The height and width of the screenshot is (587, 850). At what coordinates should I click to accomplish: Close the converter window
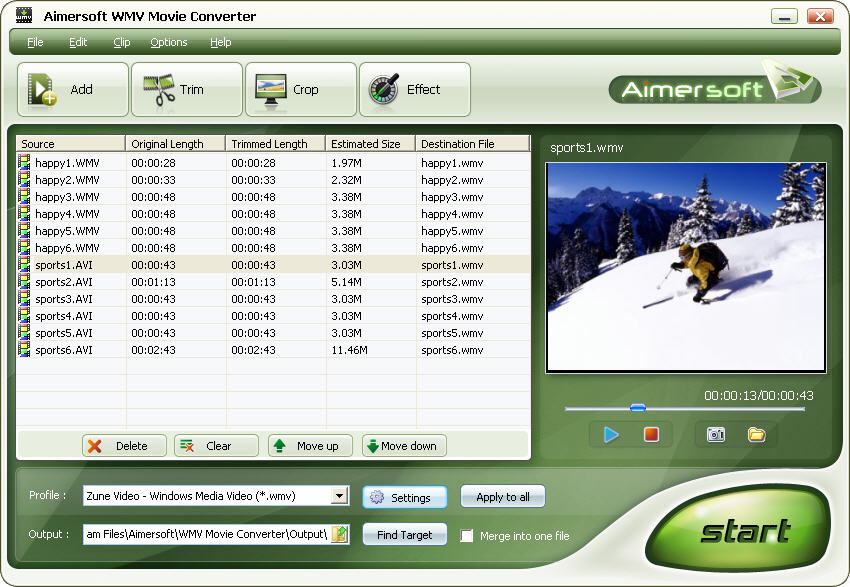tap(820, 16)
